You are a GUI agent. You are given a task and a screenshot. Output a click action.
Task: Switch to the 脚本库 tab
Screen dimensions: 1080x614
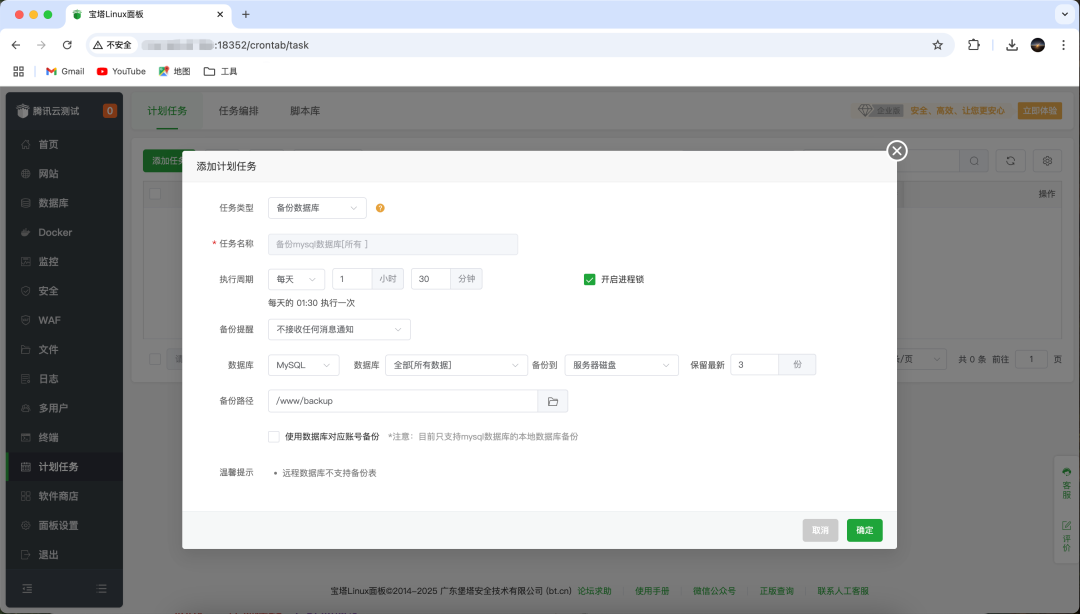click(305, 111)
